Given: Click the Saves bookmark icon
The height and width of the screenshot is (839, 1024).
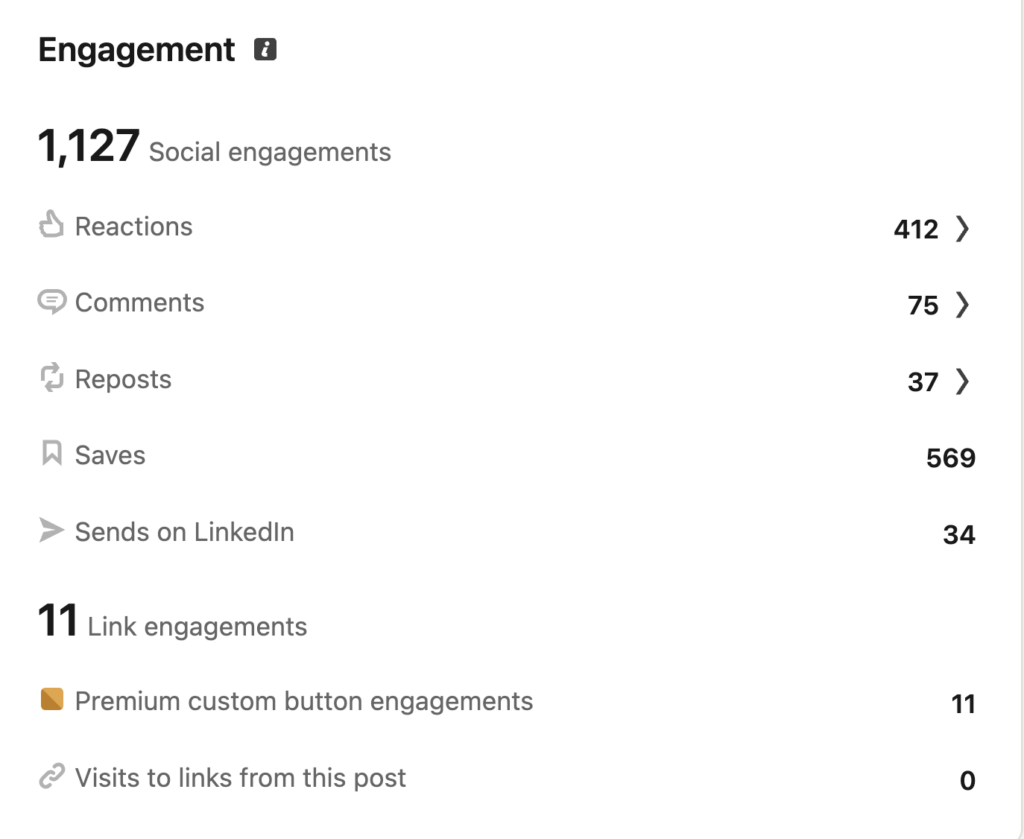Looking at the screenshot, I should tap(52, 453).
